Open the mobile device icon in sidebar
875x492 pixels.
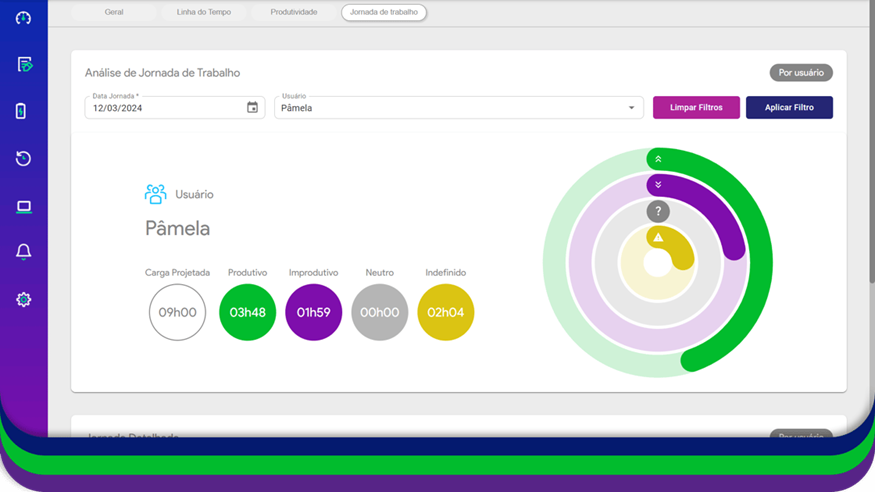coord(22,111)
